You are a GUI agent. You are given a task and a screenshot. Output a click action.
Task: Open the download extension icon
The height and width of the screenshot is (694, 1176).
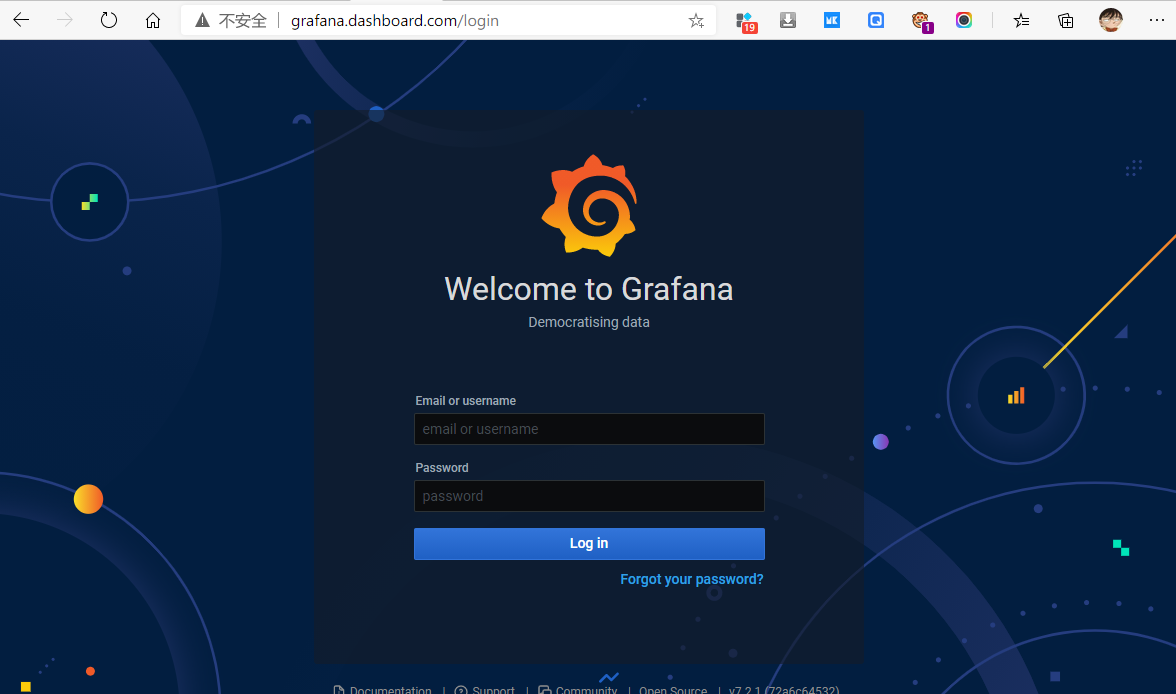click(x=788, y=20)
